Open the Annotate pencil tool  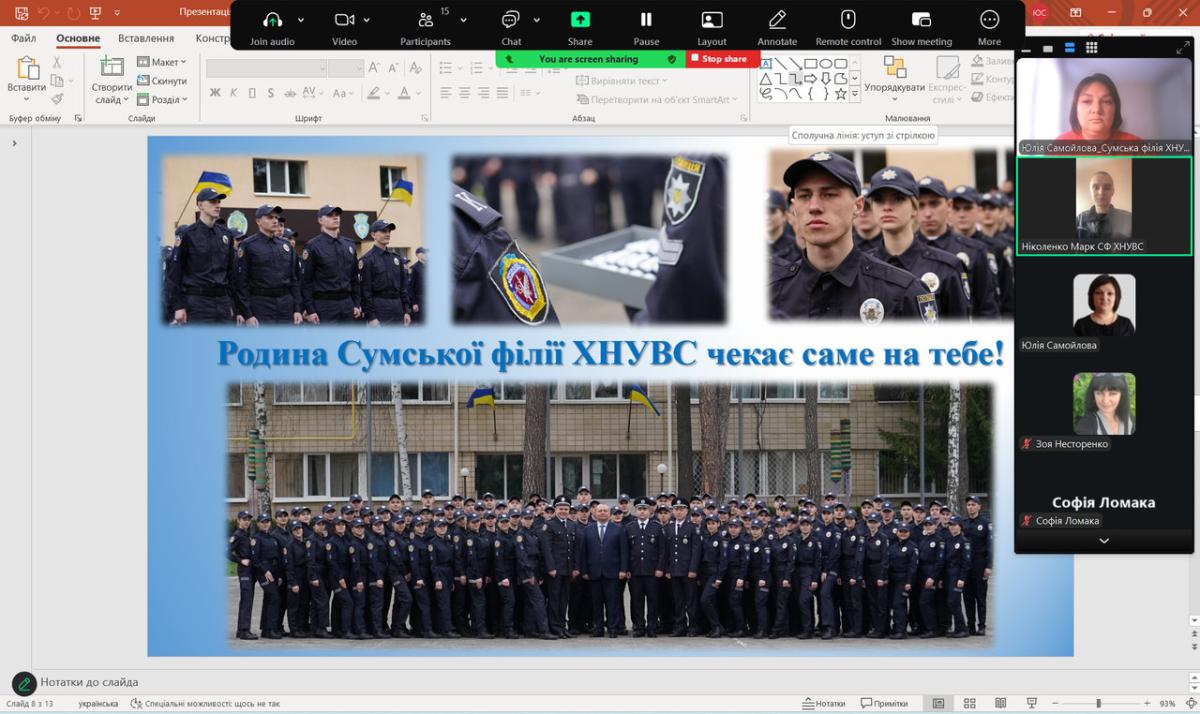tap(777, 20)
